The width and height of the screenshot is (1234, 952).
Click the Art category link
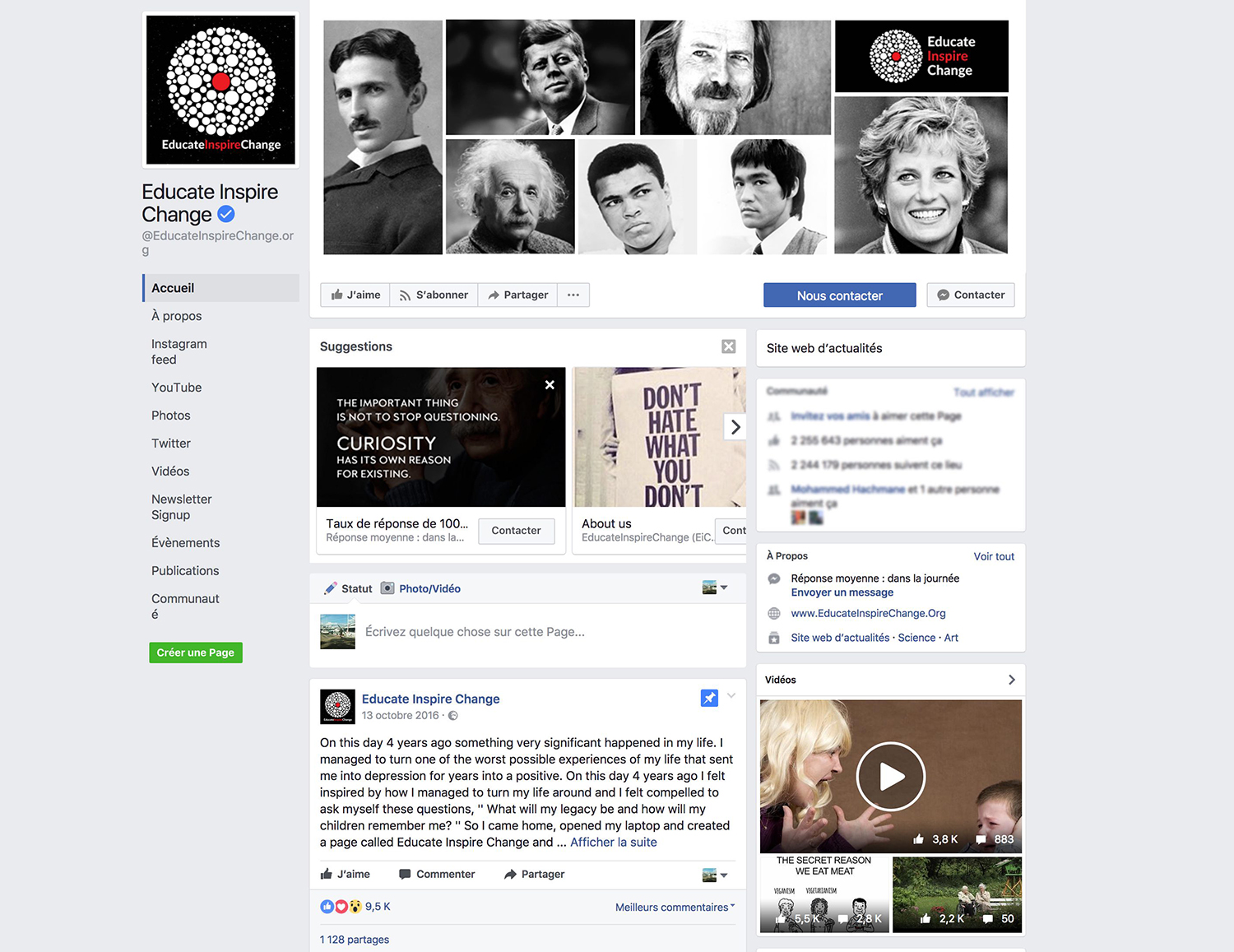pyautogui.click(x=951, y=638)
